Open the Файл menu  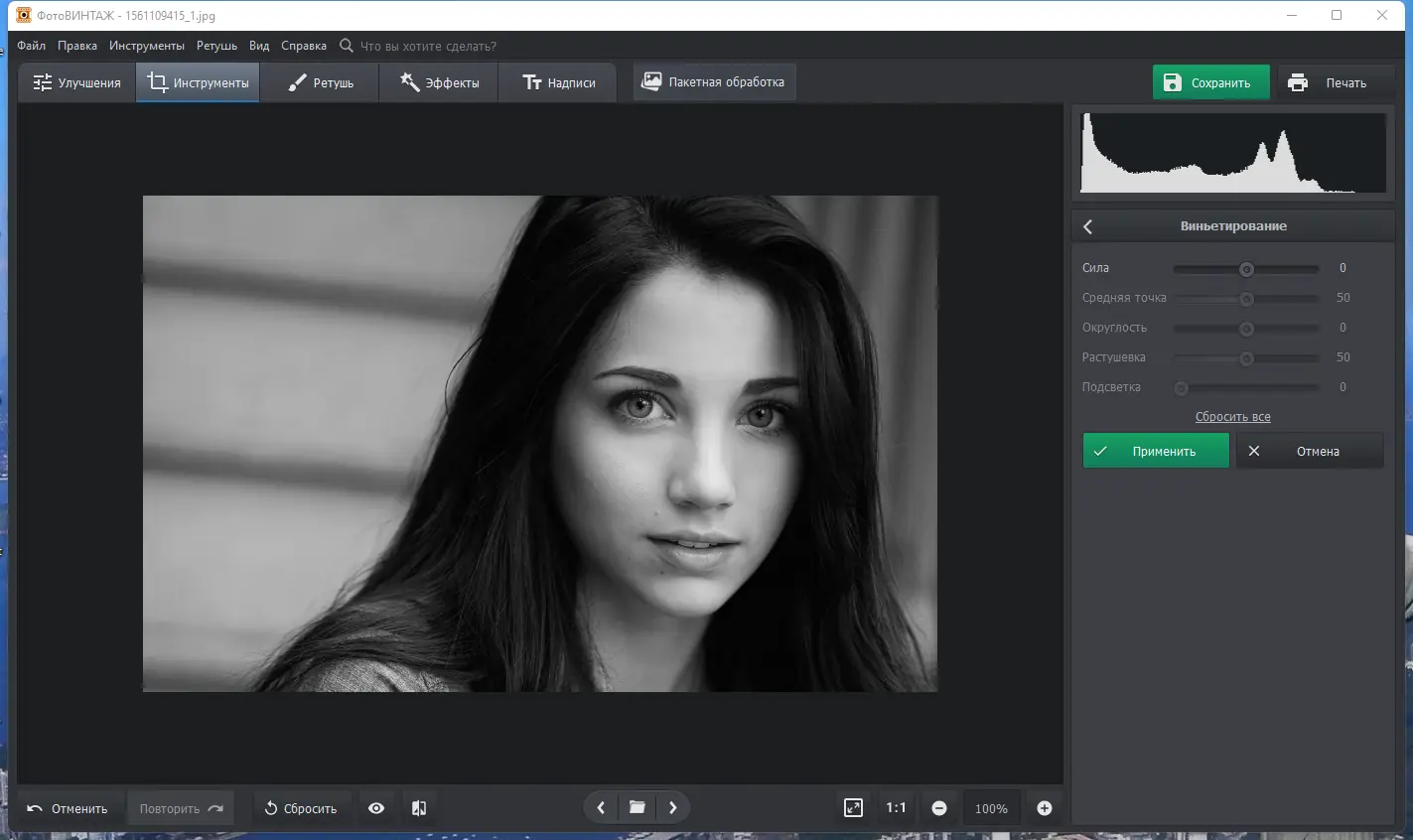tap(31, 46)
